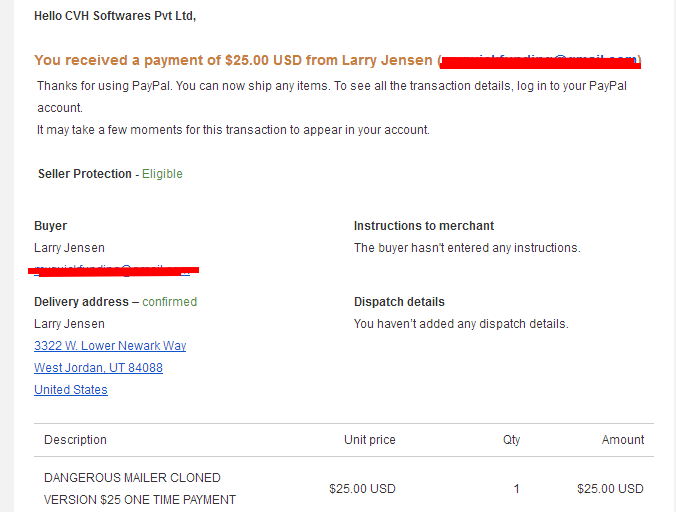Click the redacted email in the payment headline
This screenshot has width=676, height=512.
pyautogui.click(x=540, y=62)
